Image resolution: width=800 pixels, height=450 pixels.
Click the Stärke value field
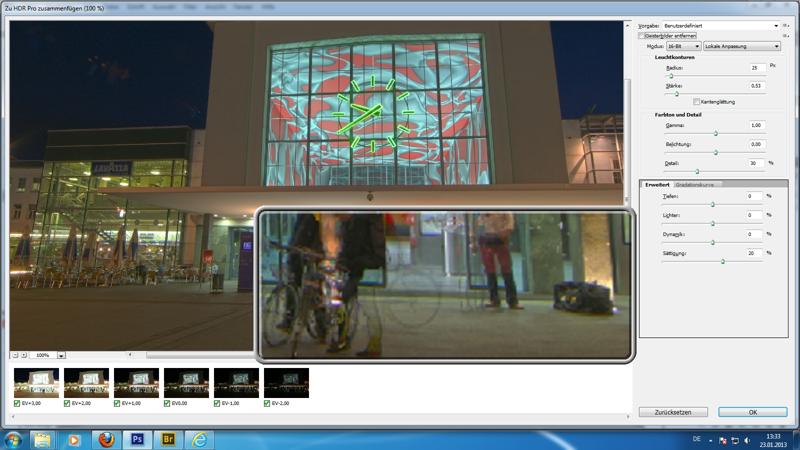pyautogui.click(x=758, y=86)
